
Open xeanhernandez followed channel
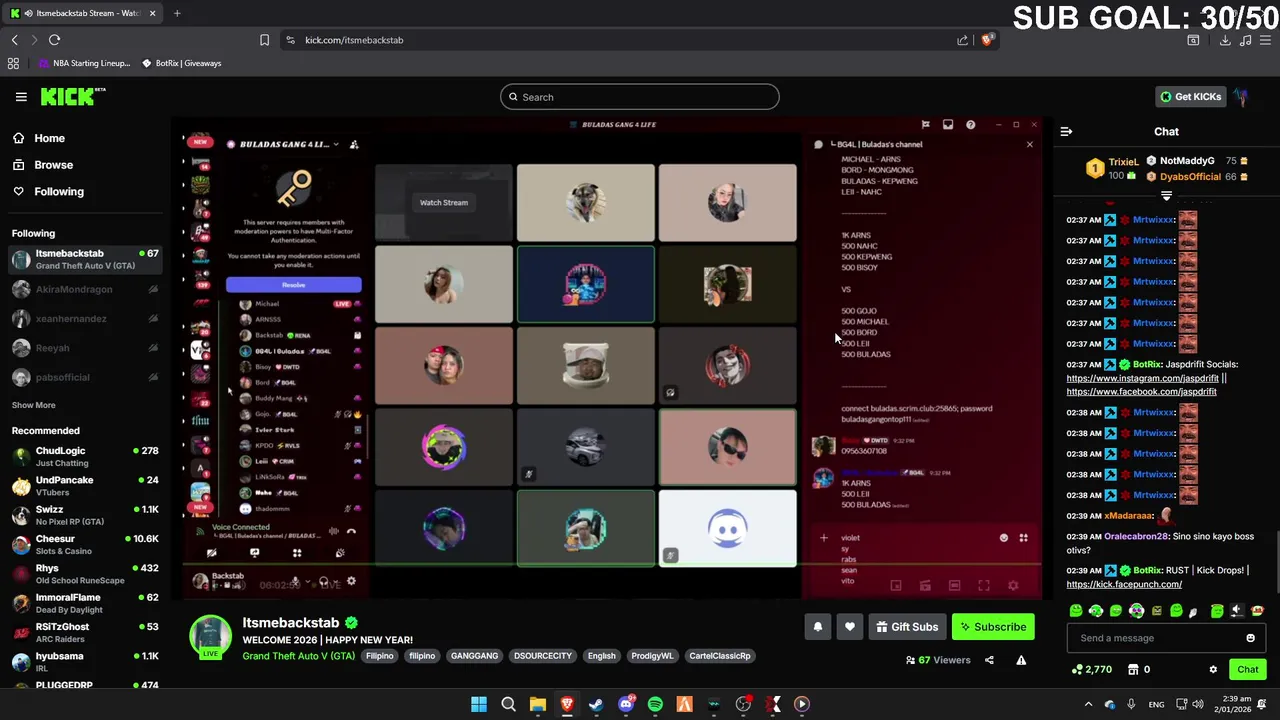[x=85, y=318]
